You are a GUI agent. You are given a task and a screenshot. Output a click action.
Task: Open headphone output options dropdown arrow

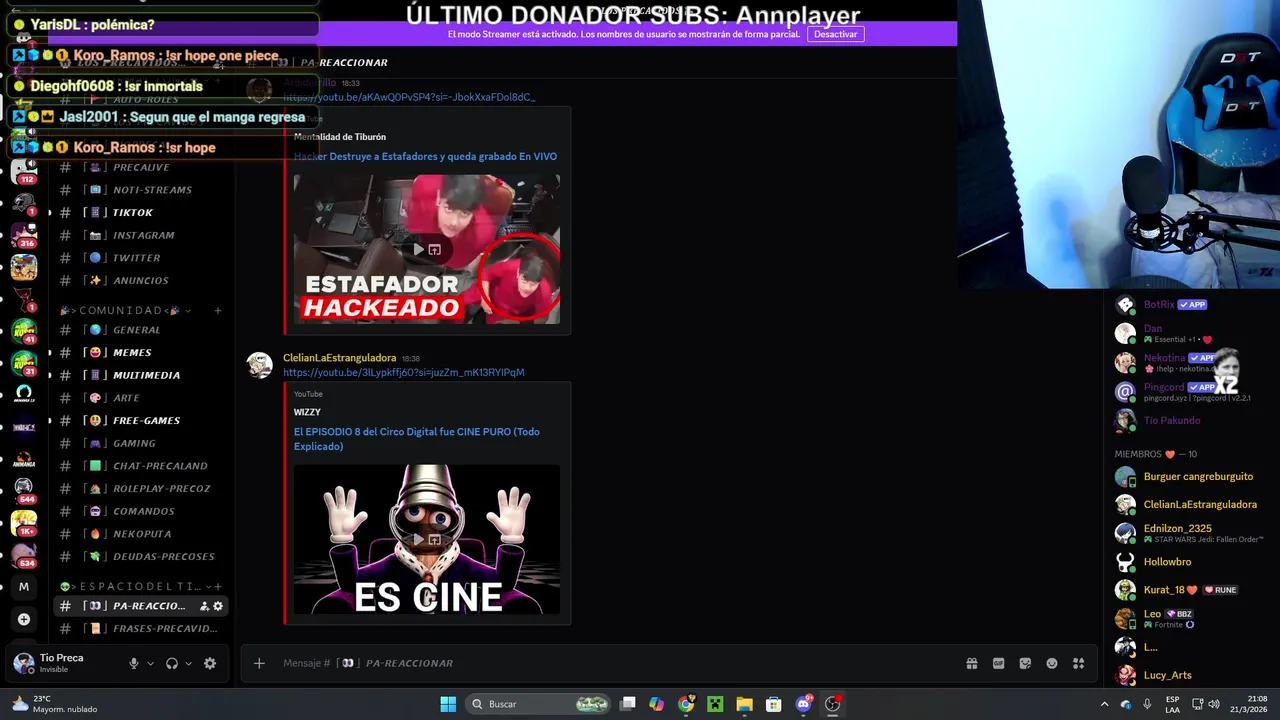point(188,663)
